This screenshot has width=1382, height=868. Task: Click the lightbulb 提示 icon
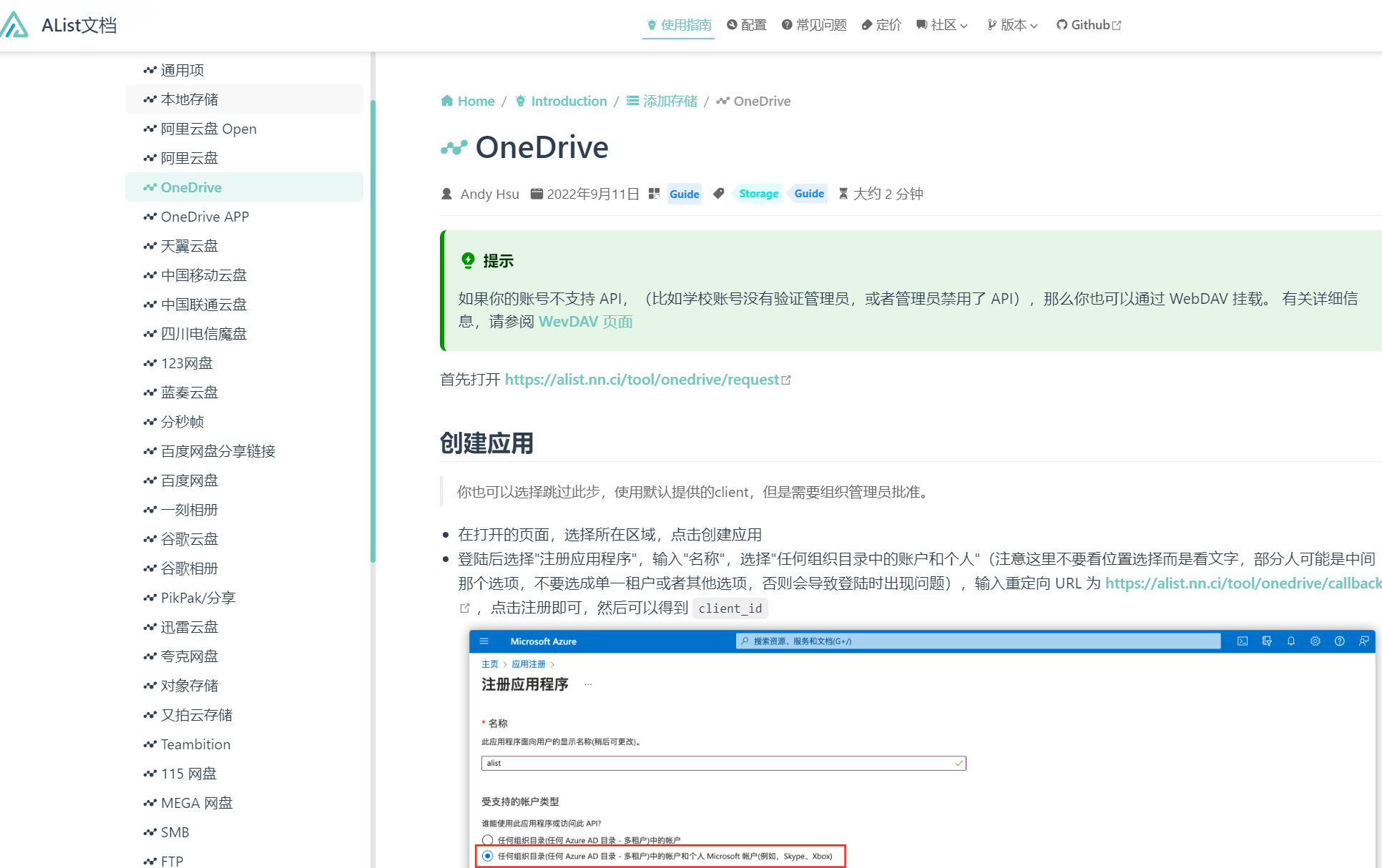tap(468, 260)
